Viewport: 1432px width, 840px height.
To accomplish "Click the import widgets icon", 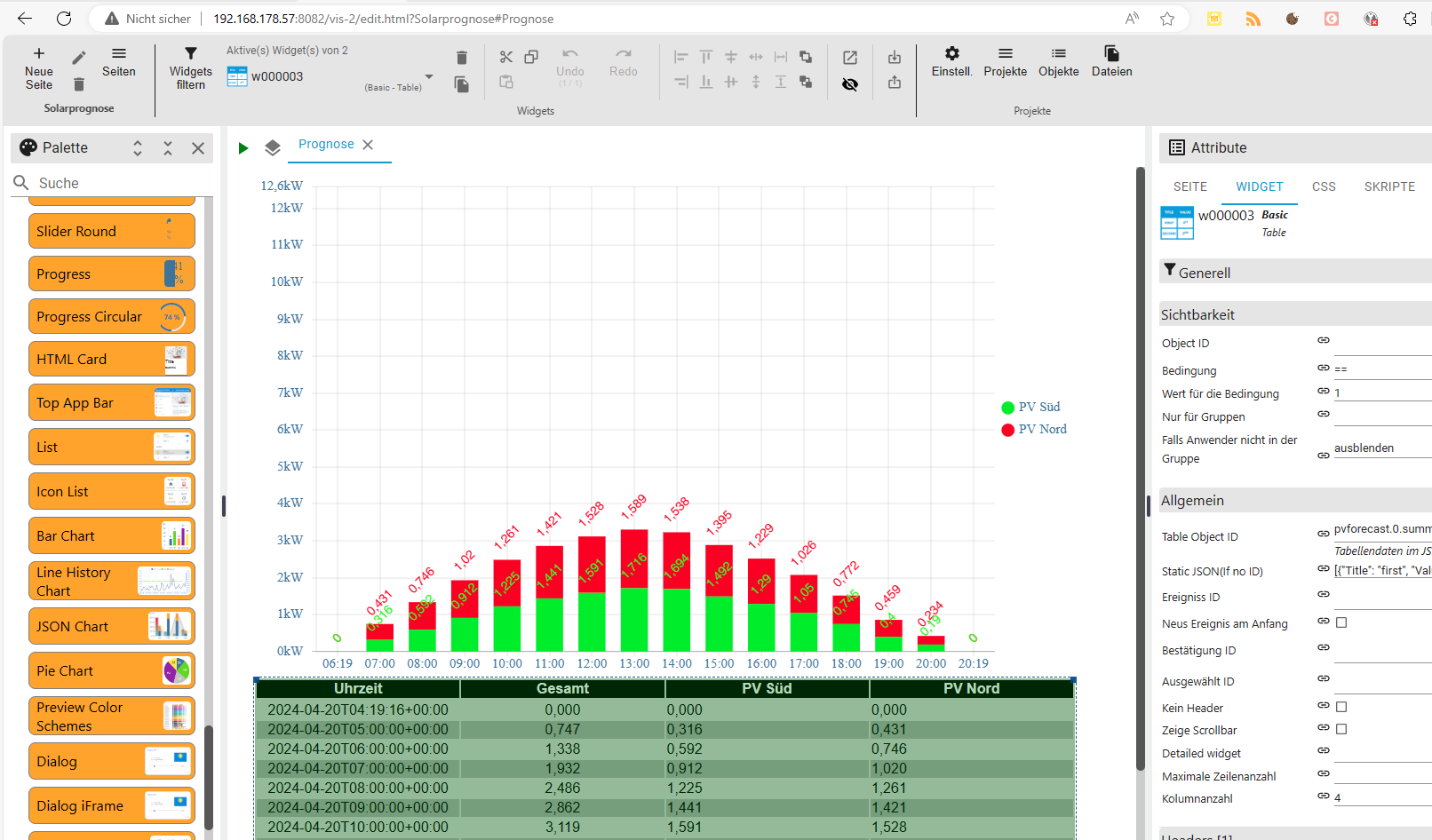I will point(895,57).
